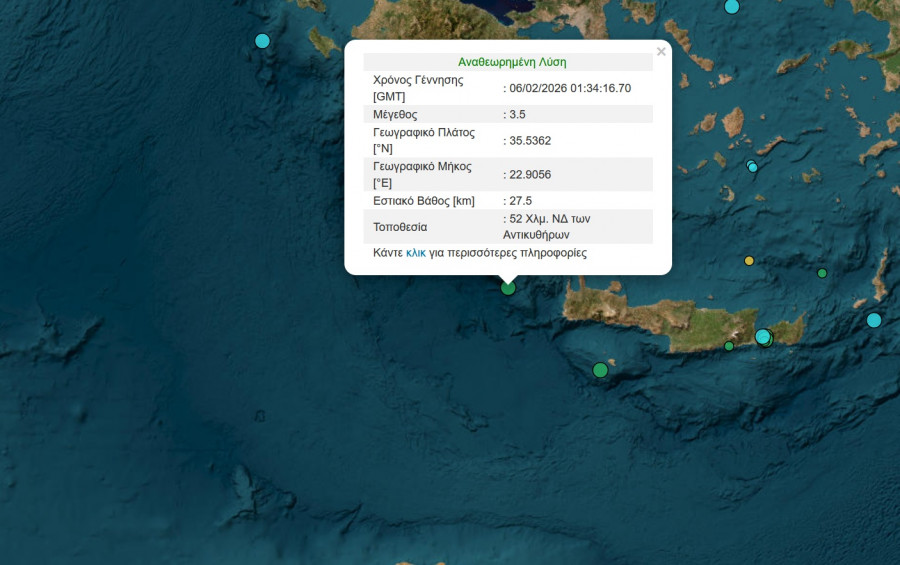The width and height of the screenshot is (900, 565).
Task: Click the 'Μέγεθος' label in the popup
Action: click(395, 114)
